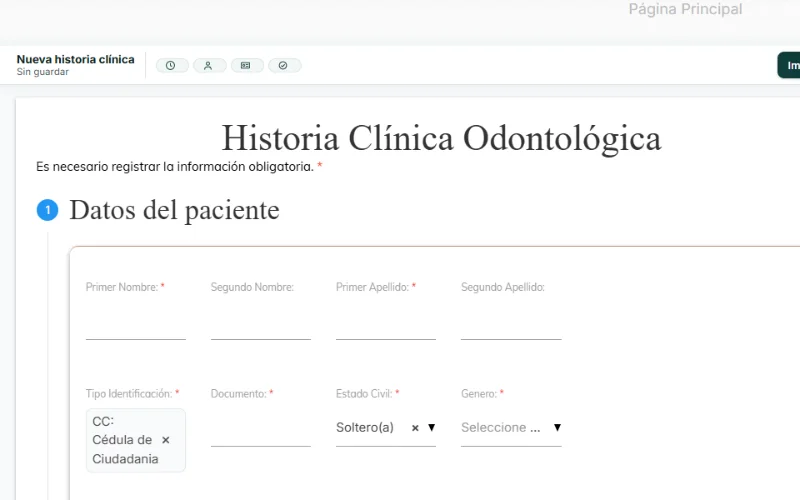The image size is (800, 500).
Task: Focus the Documento input field
Action: pyautogui.click(x=261, y=432)
